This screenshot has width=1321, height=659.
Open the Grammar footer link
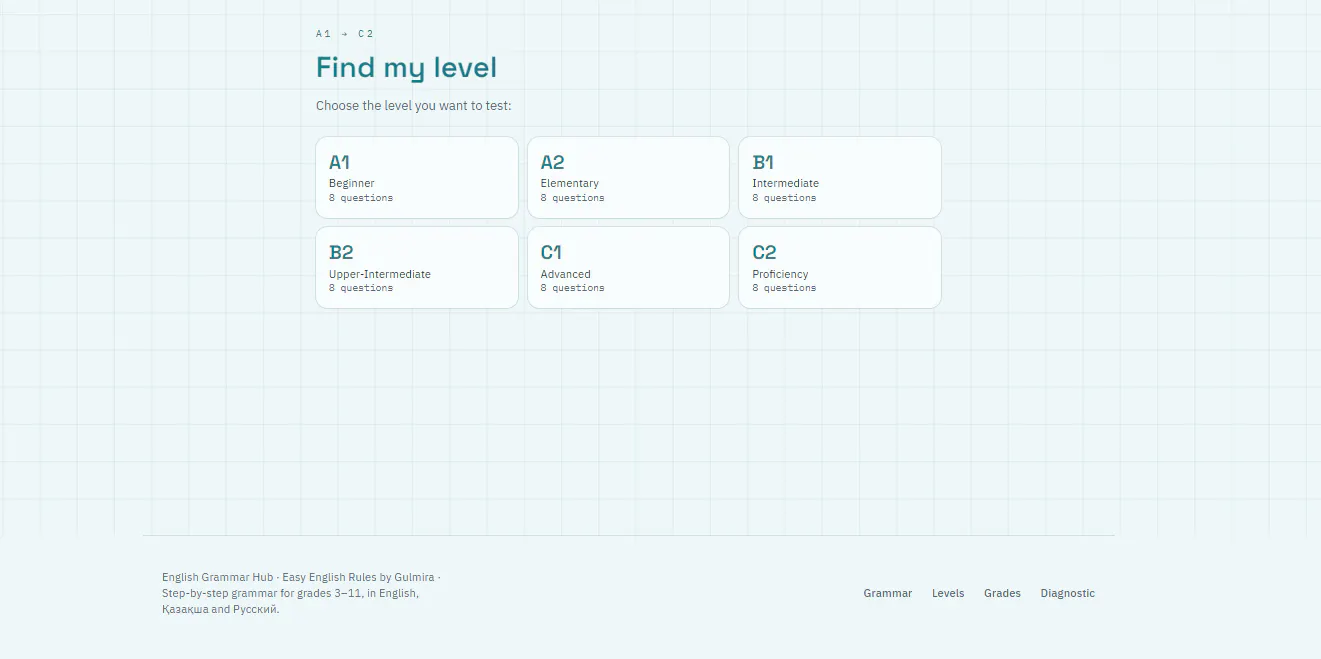(x=888, y=593)
